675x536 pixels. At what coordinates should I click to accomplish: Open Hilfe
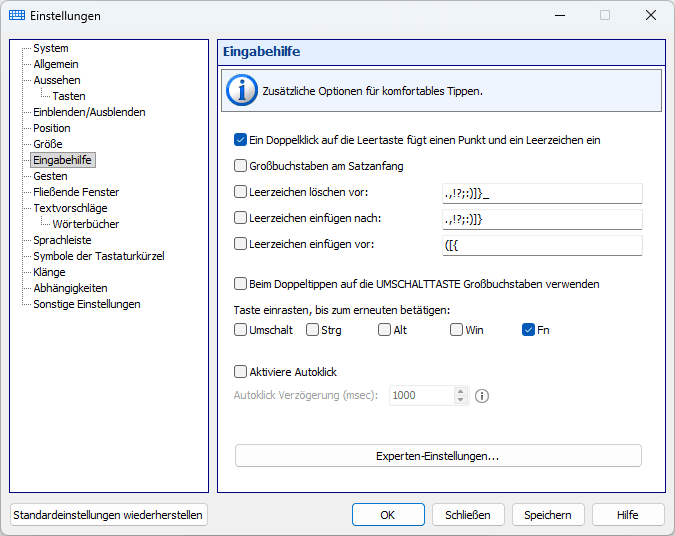click(628, 515)
